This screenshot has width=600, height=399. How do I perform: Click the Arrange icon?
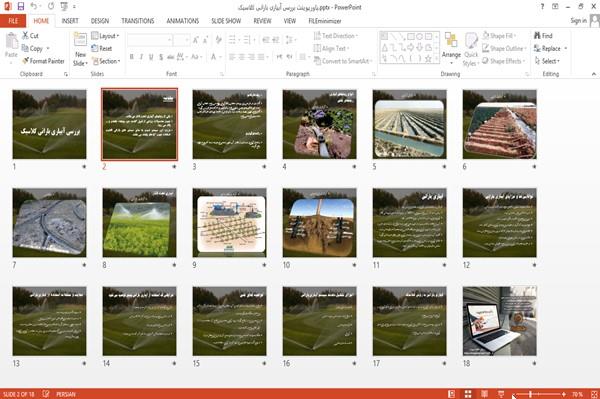point(451,40)
